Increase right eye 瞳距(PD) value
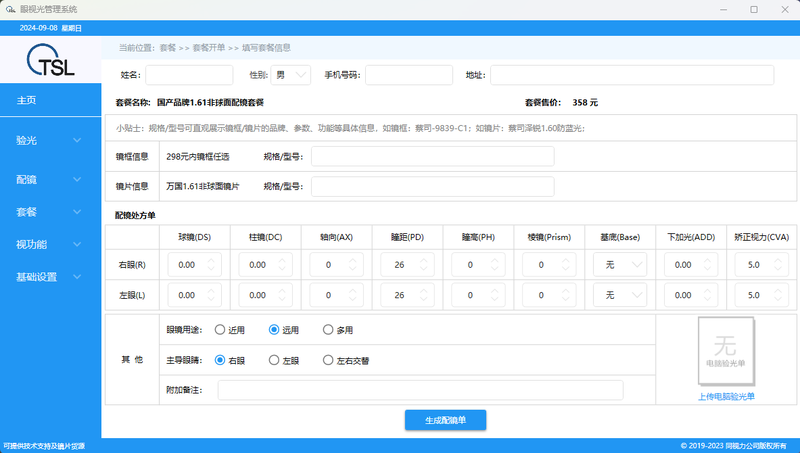800x453 pixels. [x=423, y=261]
